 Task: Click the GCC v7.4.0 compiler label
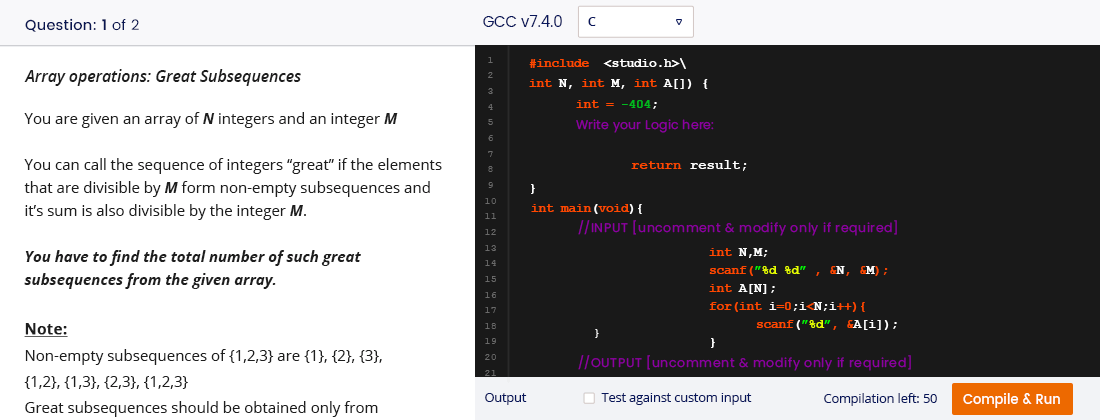[x=523, y=22]
